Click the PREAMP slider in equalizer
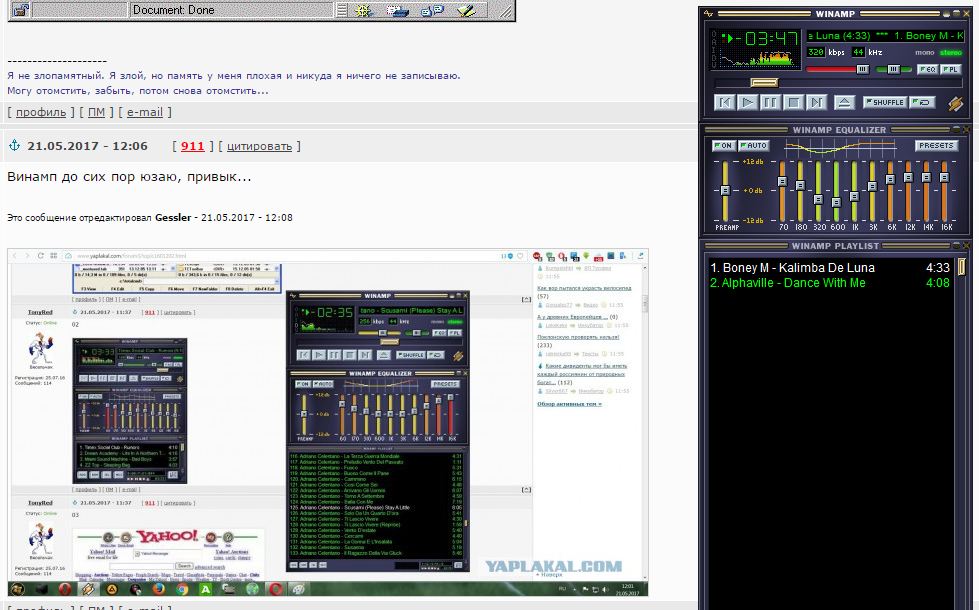This screenshot has height=610, width=979. coord(725,190)
